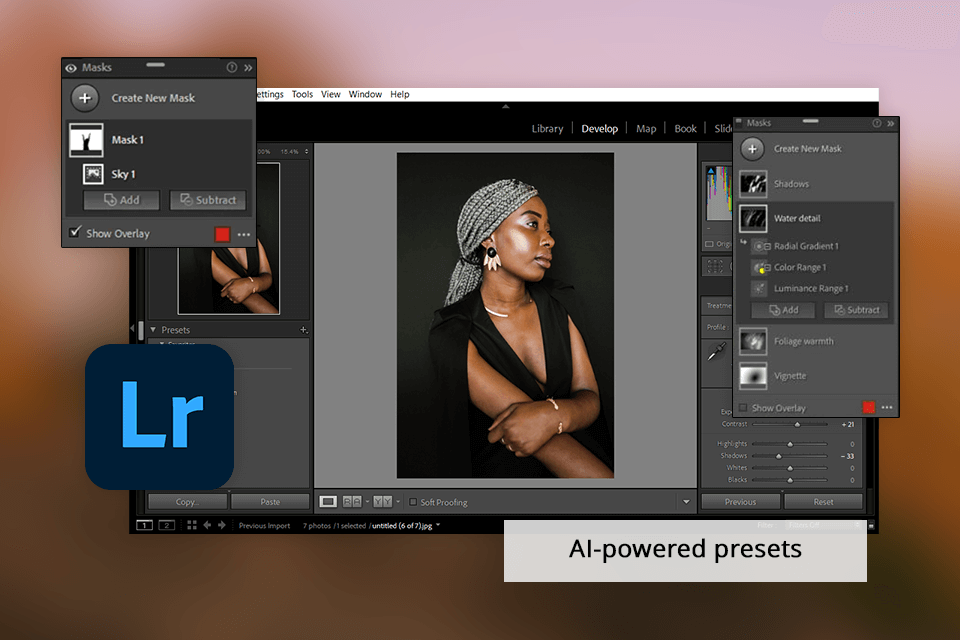Click Add in the left Masks panel
This screenshot has height=640, width=960.
tap(121, 200)
